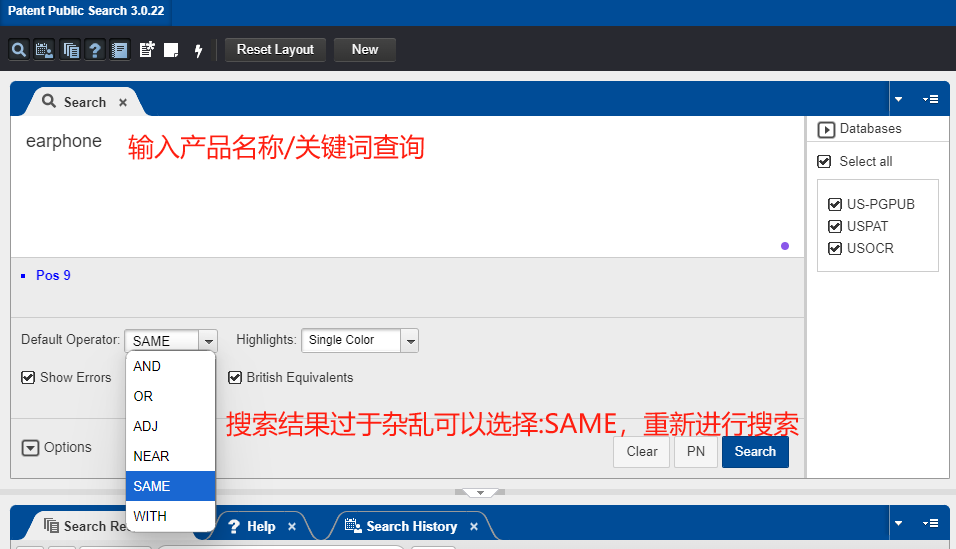Click Reset Layout button

click(x=275, y=49)
